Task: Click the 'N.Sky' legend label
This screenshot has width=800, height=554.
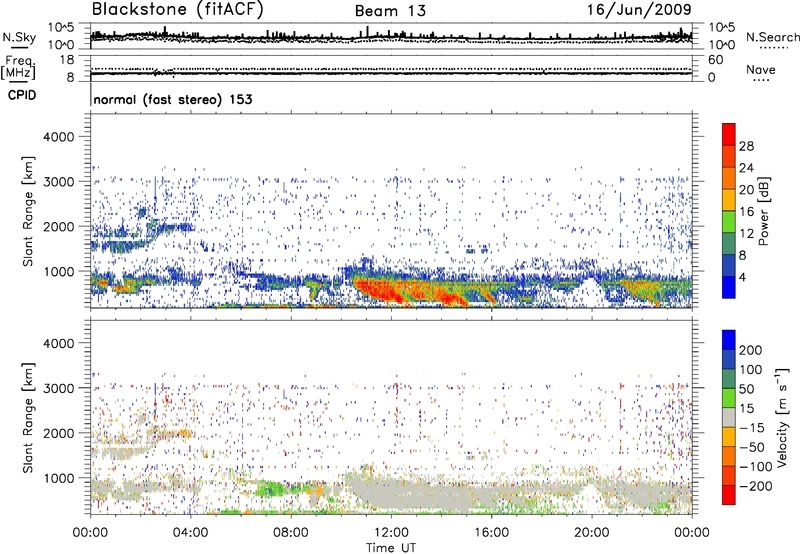Action: [19, 37]
